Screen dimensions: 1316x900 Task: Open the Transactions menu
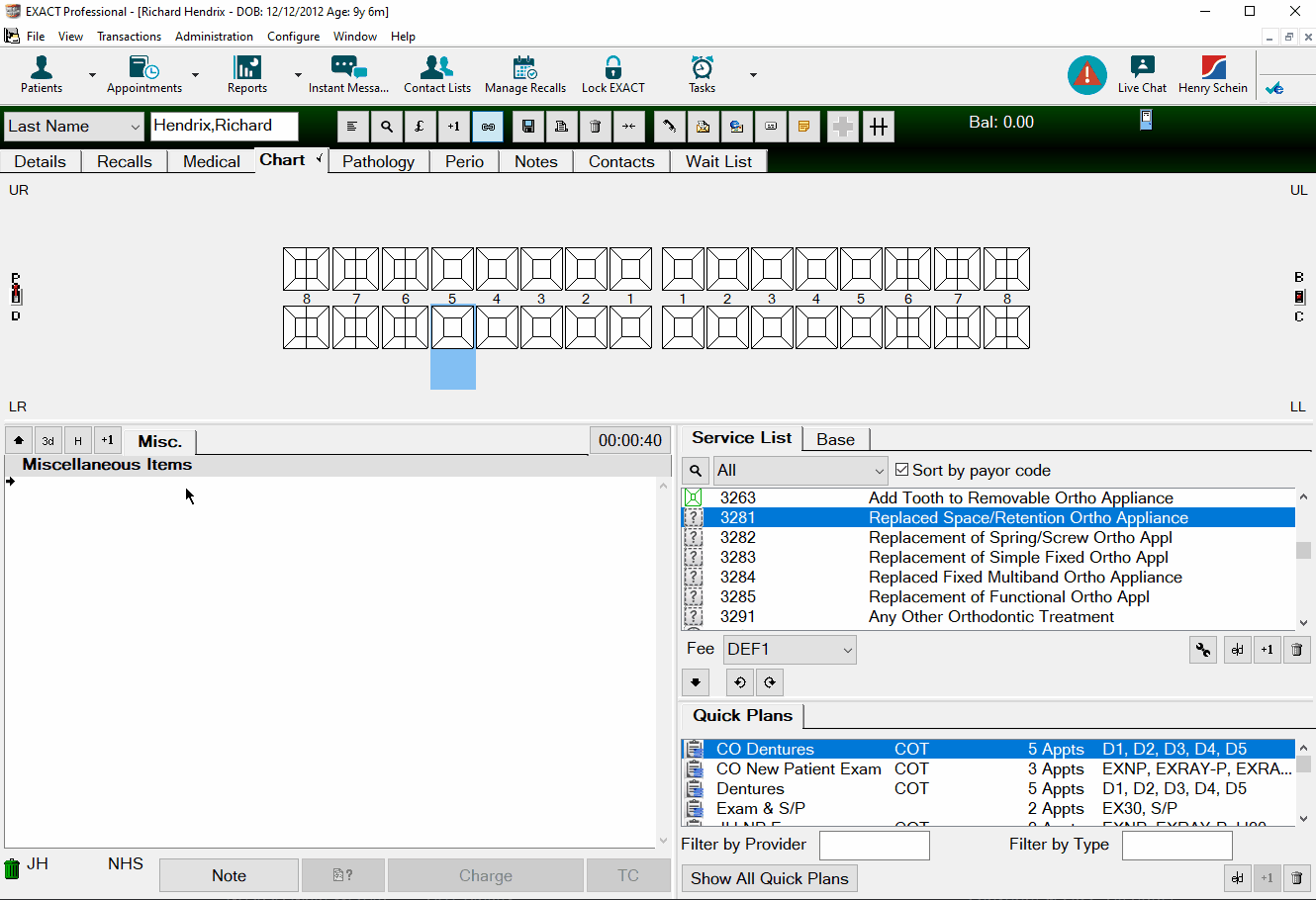(129, 37)
